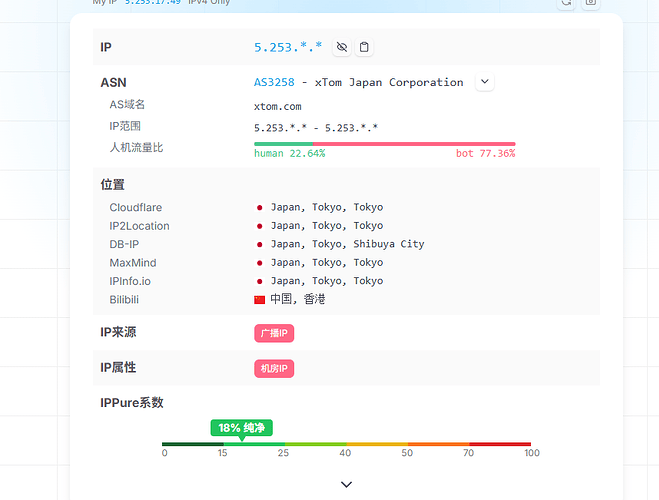Image resolution: width=659 pixels, height=500 pixels.
Task: Click the scale tick label 15
Action: pyautogui.click(x=222, y=453)
